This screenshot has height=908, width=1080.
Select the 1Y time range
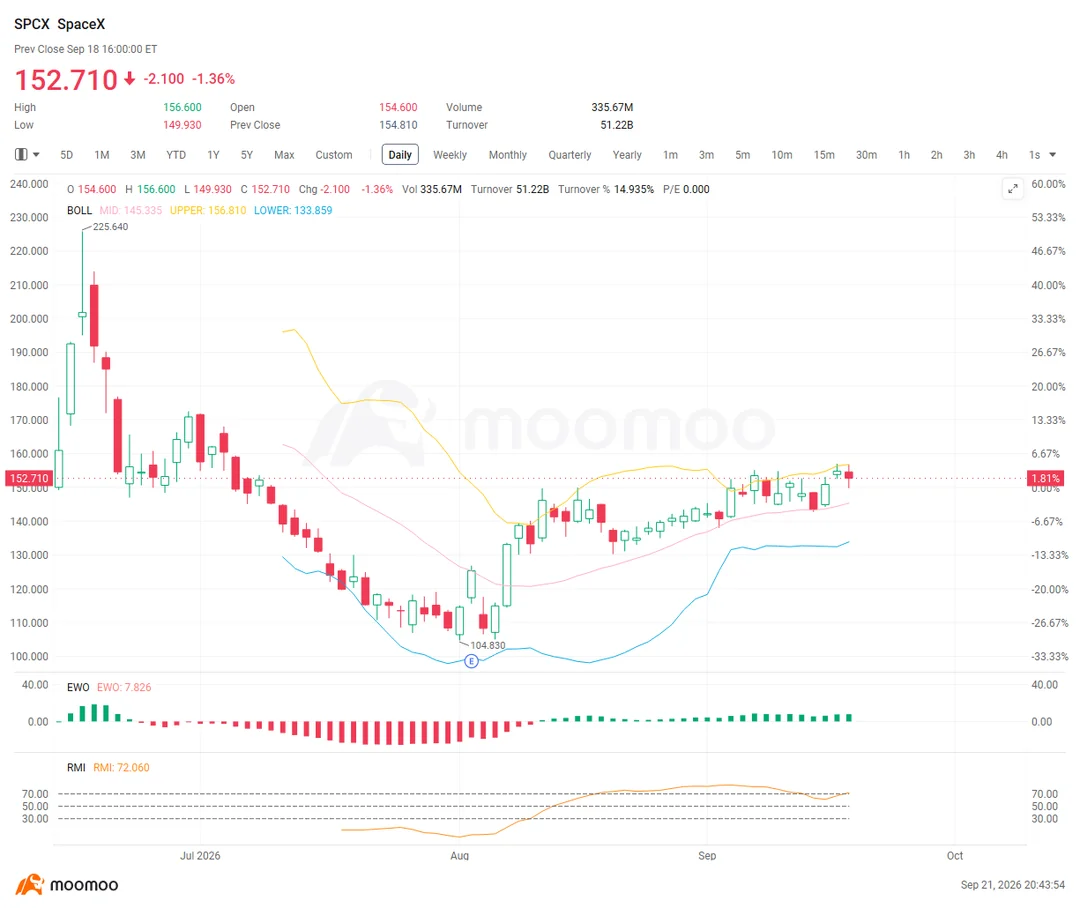[x=214, y=155]
